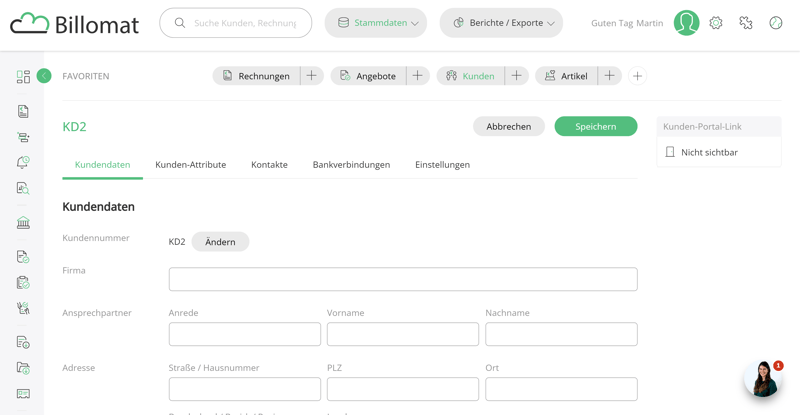Collapse the sidebar with the green arrow
Screen dimensions: 800x415
44,76
